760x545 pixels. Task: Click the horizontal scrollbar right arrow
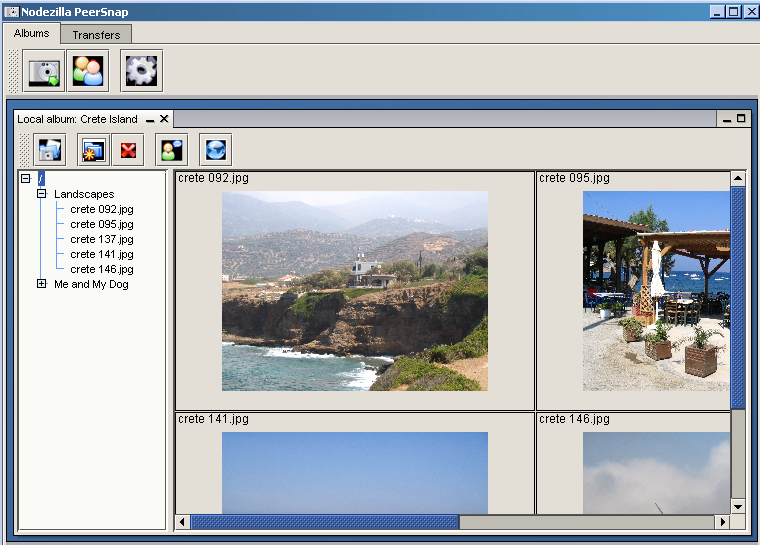[722, 522]
